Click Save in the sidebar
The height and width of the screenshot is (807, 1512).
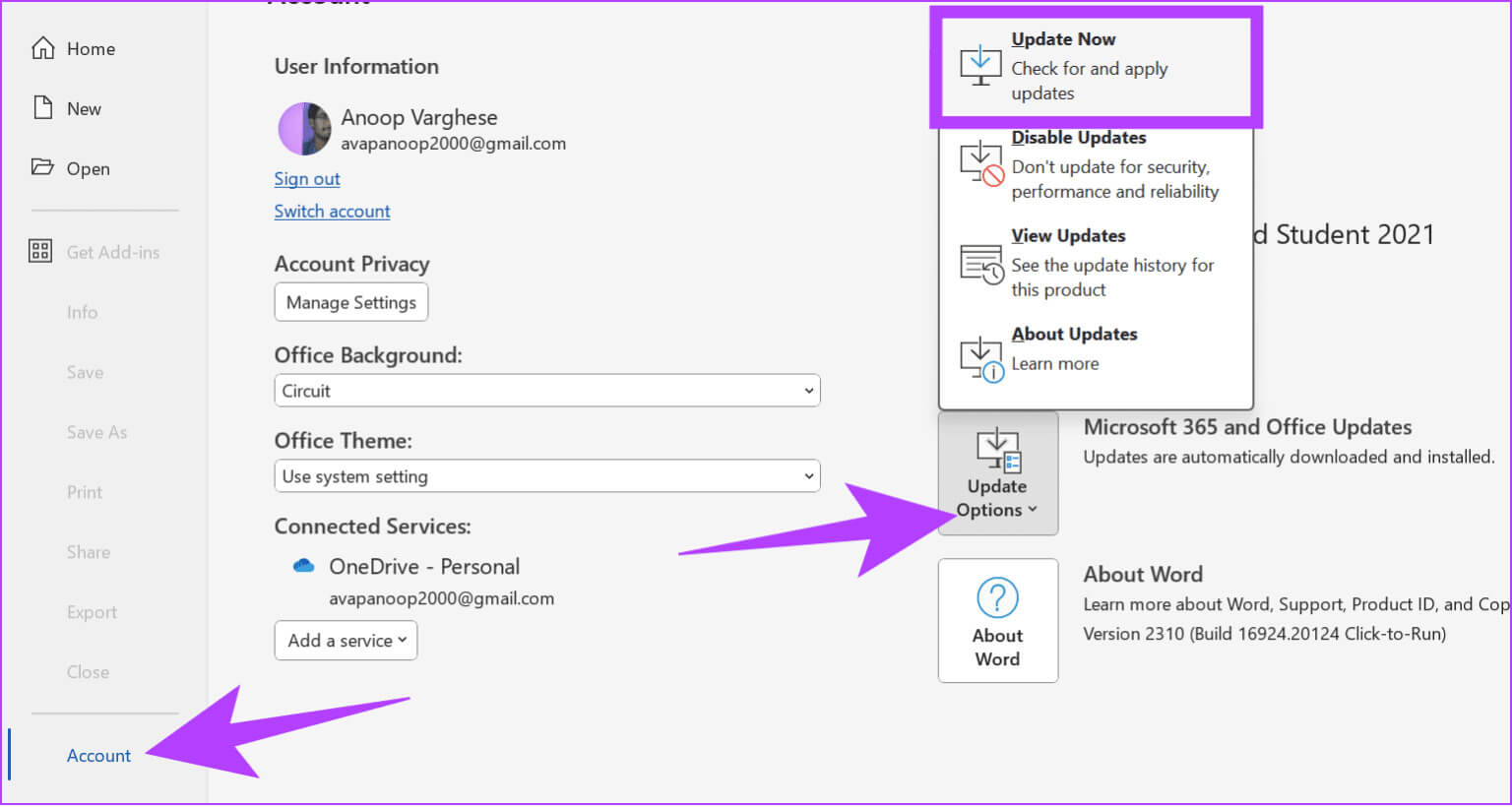coord(85,373)
